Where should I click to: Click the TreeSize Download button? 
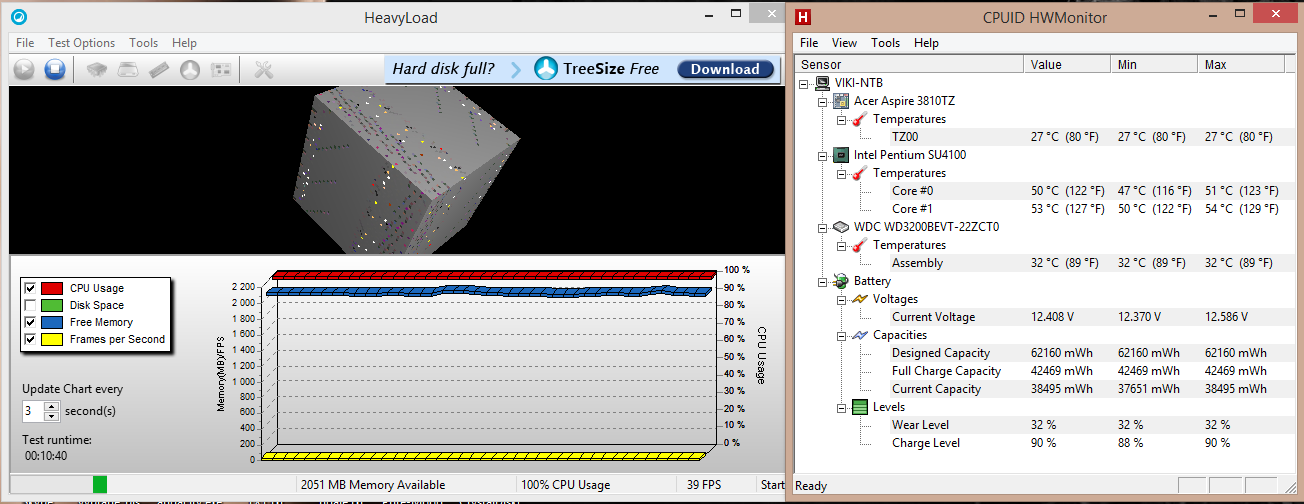point(725,69)
